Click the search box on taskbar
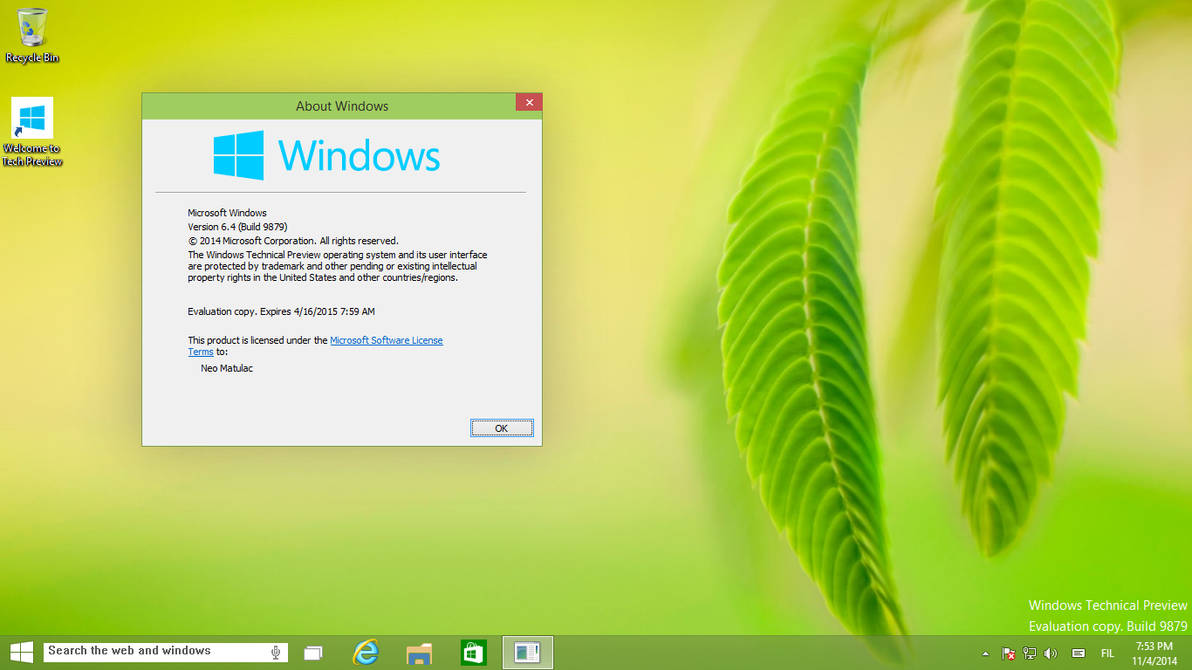The image size is (1192, 670). pyautogui.click(x=166, y=652)
